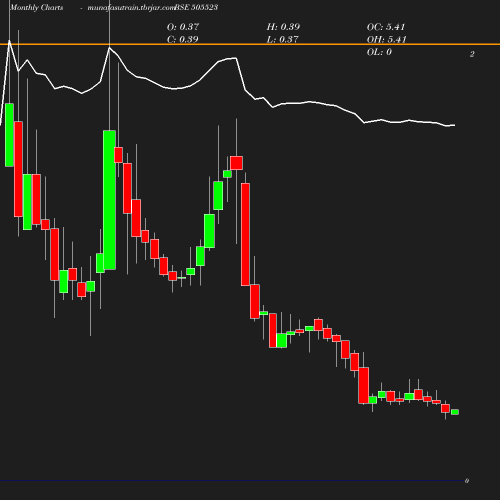Click the 'H: 0.39' high value
The height and width of the screenshot is (500, 500).
click(x=283, y=27)
